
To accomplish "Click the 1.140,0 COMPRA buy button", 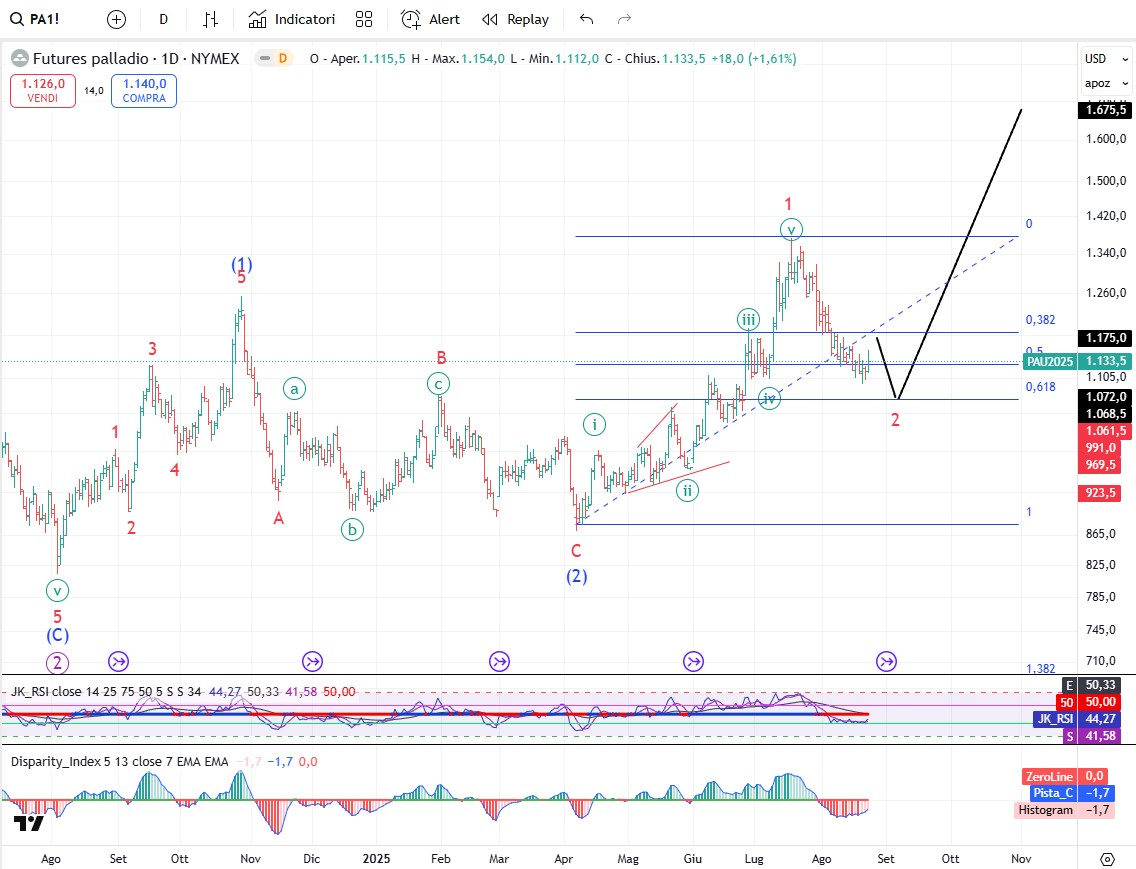I will (x=143, y=91).
